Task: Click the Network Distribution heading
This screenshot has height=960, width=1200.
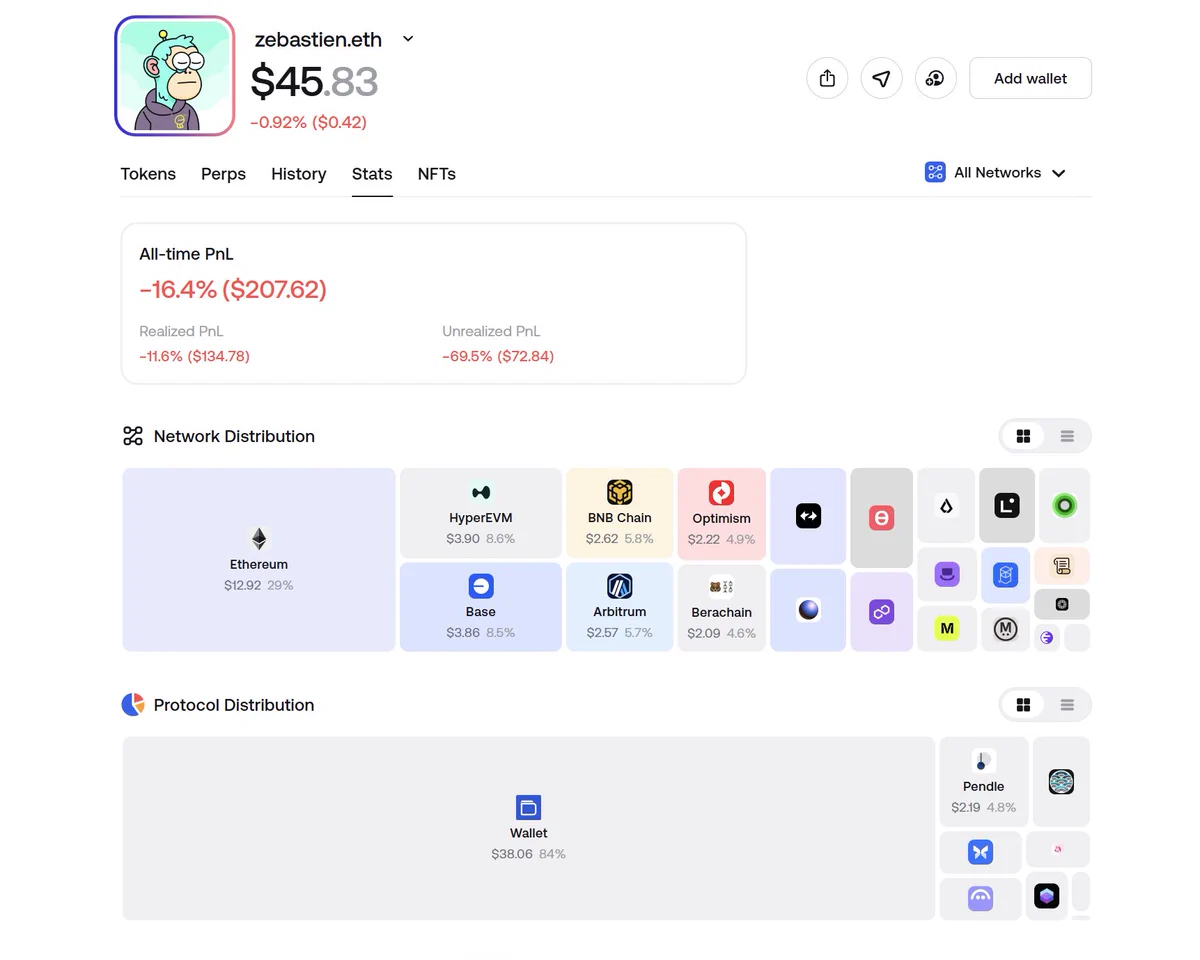Action: (234, 436)
